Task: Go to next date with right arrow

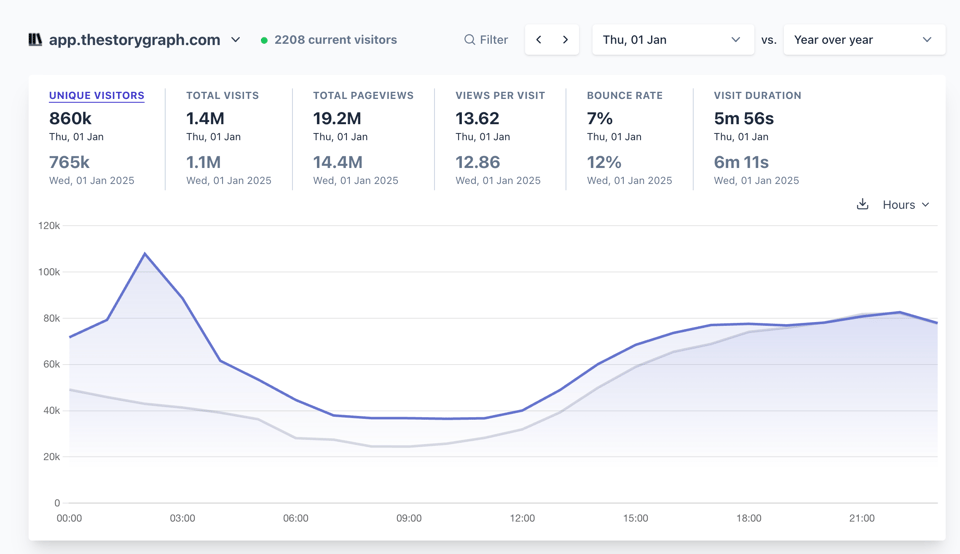Action: tap(565, 40)
